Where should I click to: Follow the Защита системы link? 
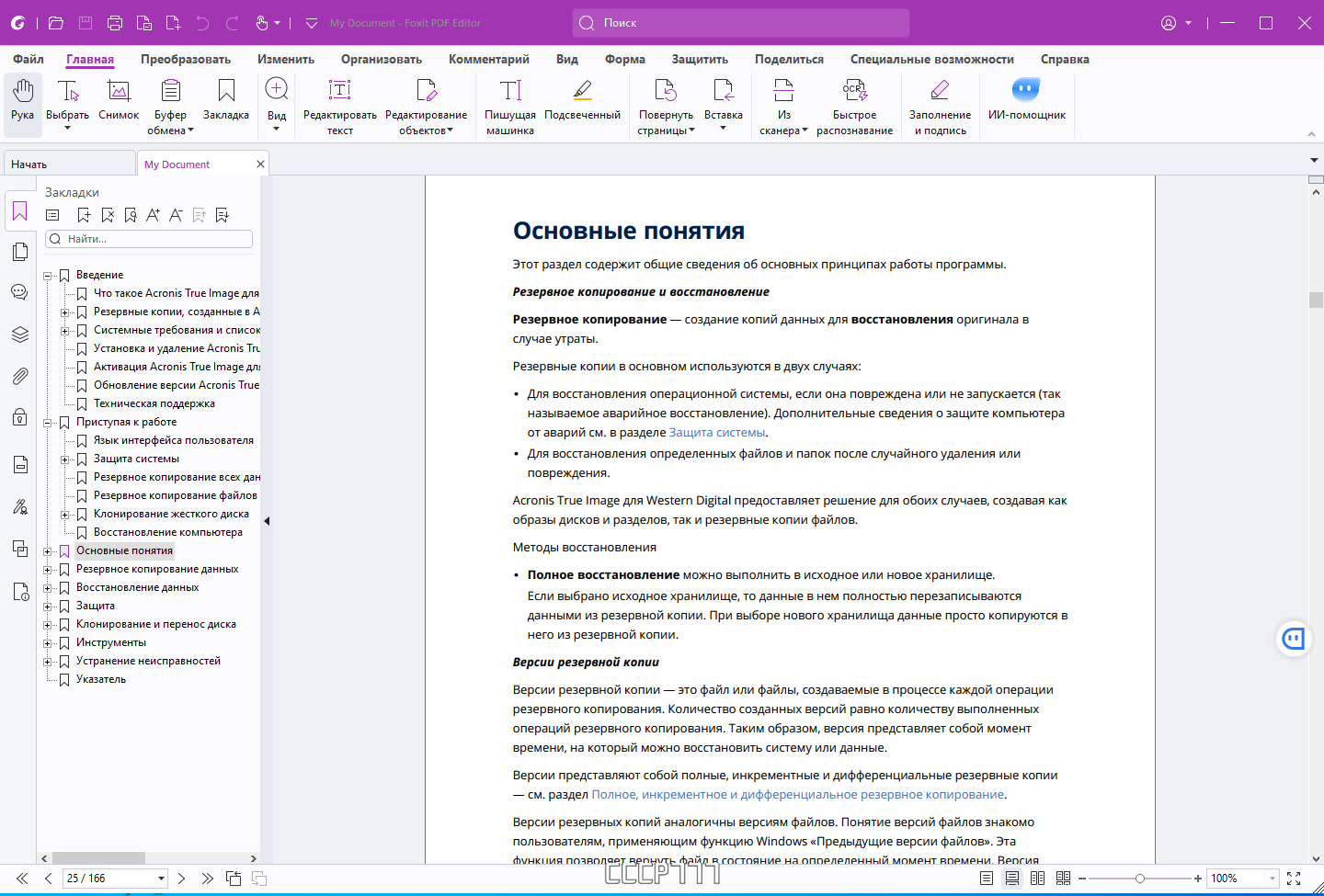tap(717, 432)
